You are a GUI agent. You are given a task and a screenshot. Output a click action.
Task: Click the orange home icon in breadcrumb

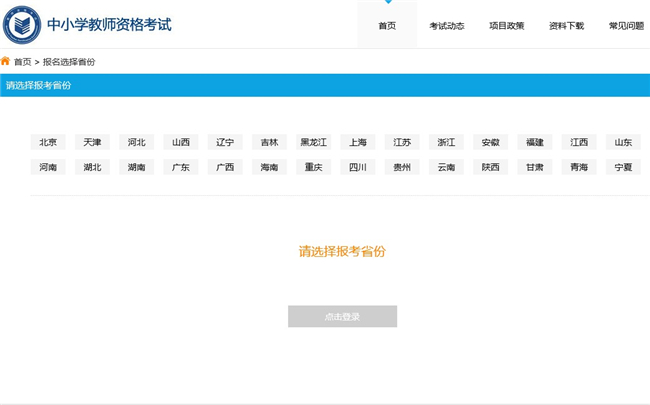pyautogui.click(x=6, y=62)
